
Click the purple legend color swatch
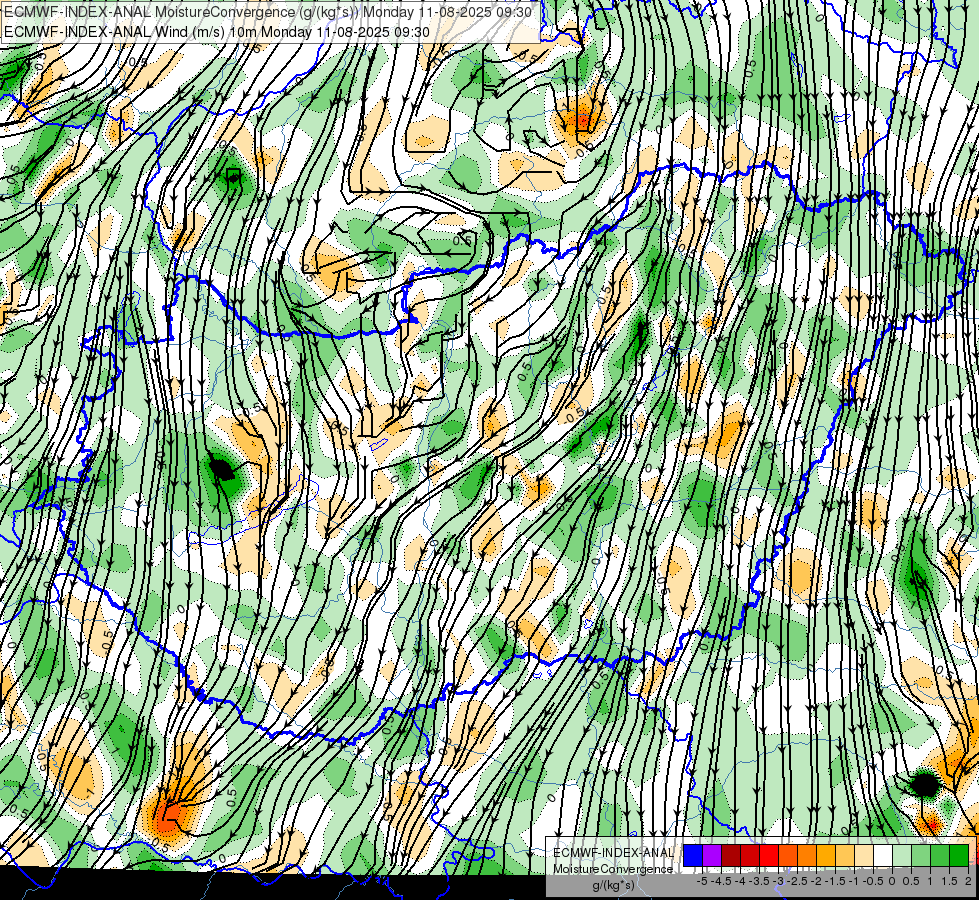tap(712, 856)
